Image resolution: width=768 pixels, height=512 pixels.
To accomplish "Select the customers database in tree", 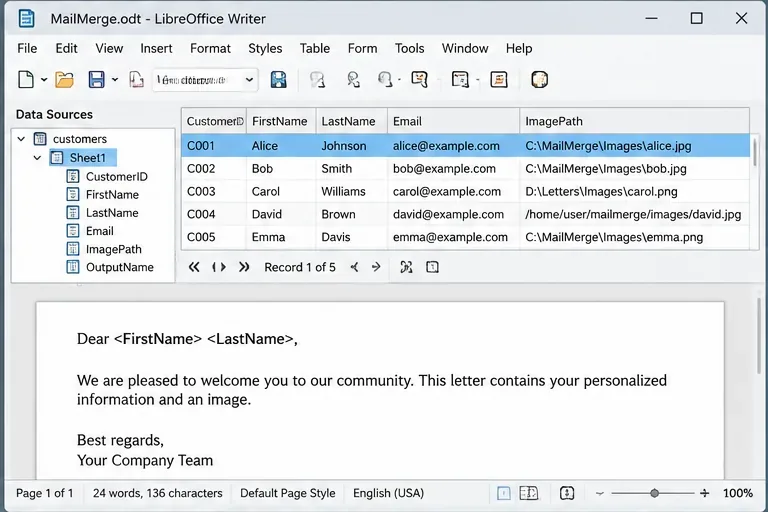I will coord(79,139).
